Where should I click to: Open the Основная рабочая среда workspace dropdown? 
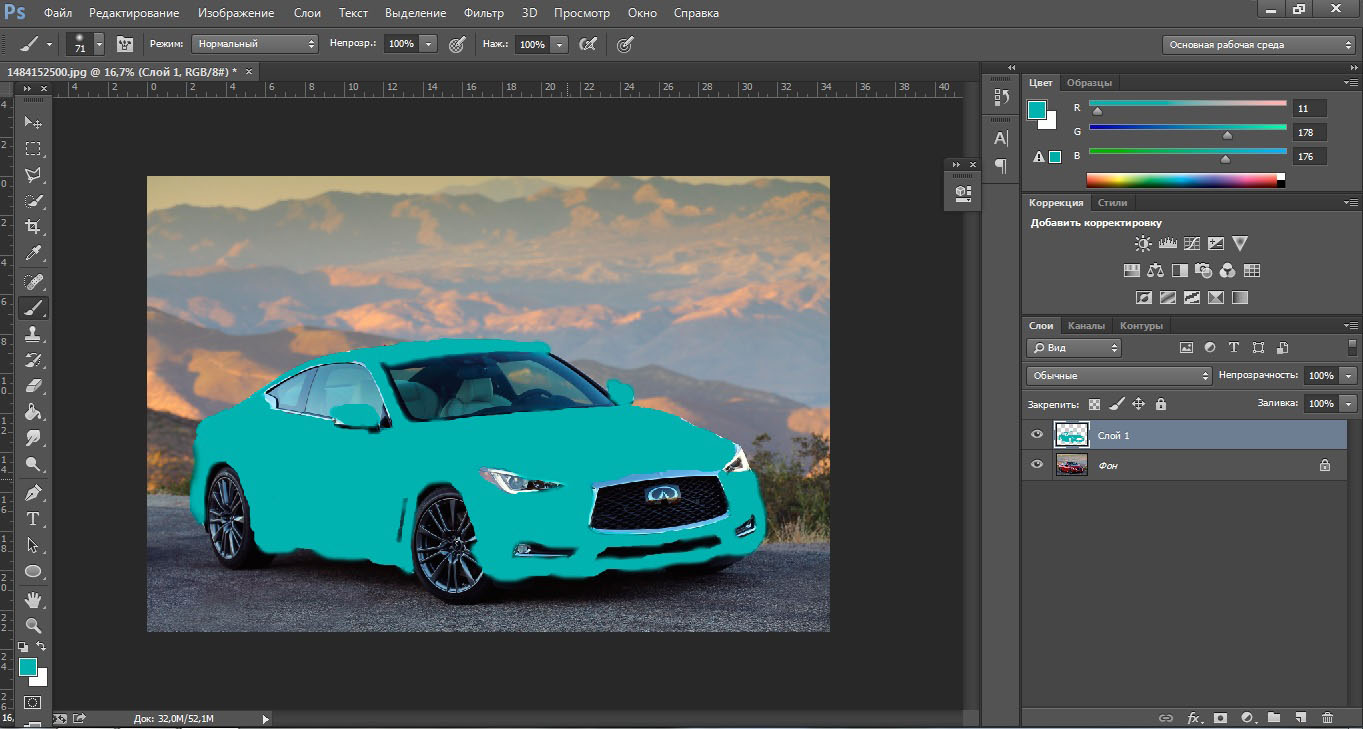(x=1259, y=44)
